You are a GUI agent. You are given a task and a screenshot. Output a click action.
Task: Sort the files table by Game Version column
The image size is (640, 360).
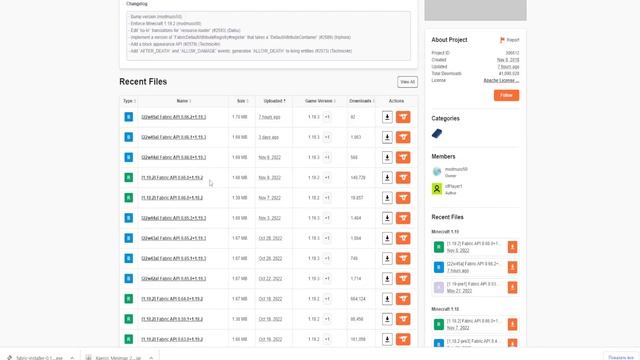[x=320, y=101]
